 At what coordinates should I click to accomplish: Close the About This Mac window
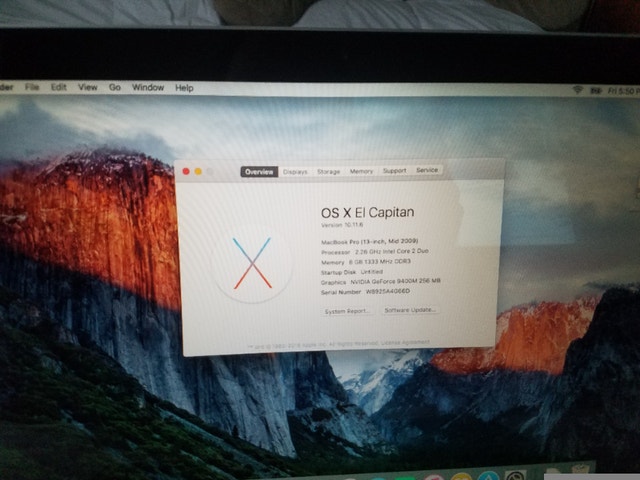(x=186, y=171)
